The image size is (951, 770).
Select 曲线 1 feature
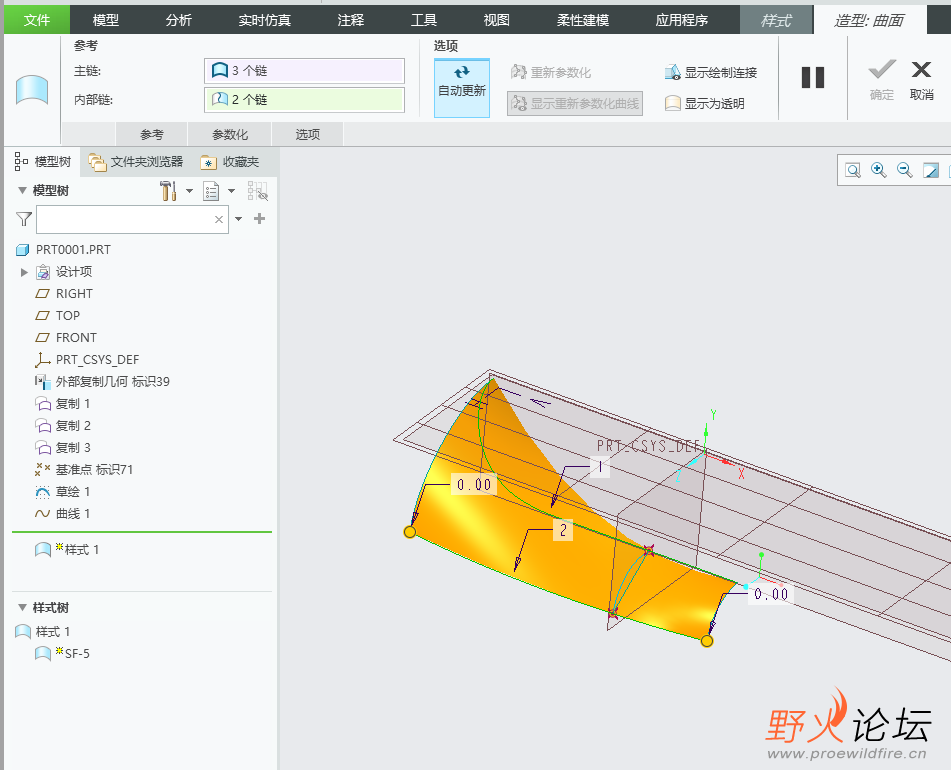coord(62,514)
